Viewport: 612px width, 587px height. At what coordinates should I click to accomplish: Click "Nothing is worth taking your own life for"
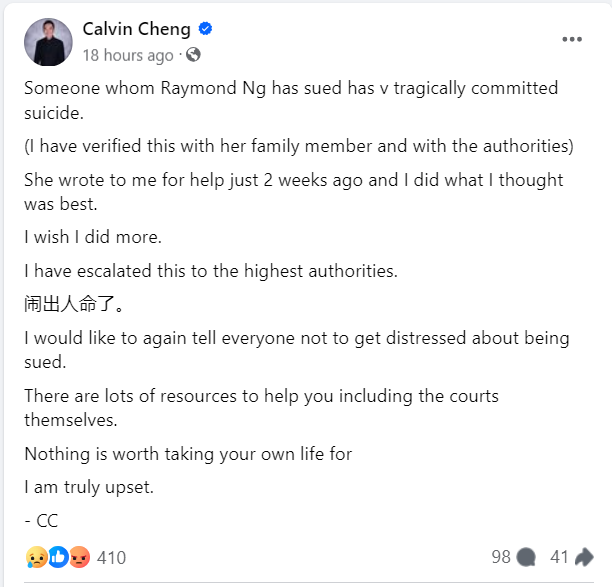188,454
